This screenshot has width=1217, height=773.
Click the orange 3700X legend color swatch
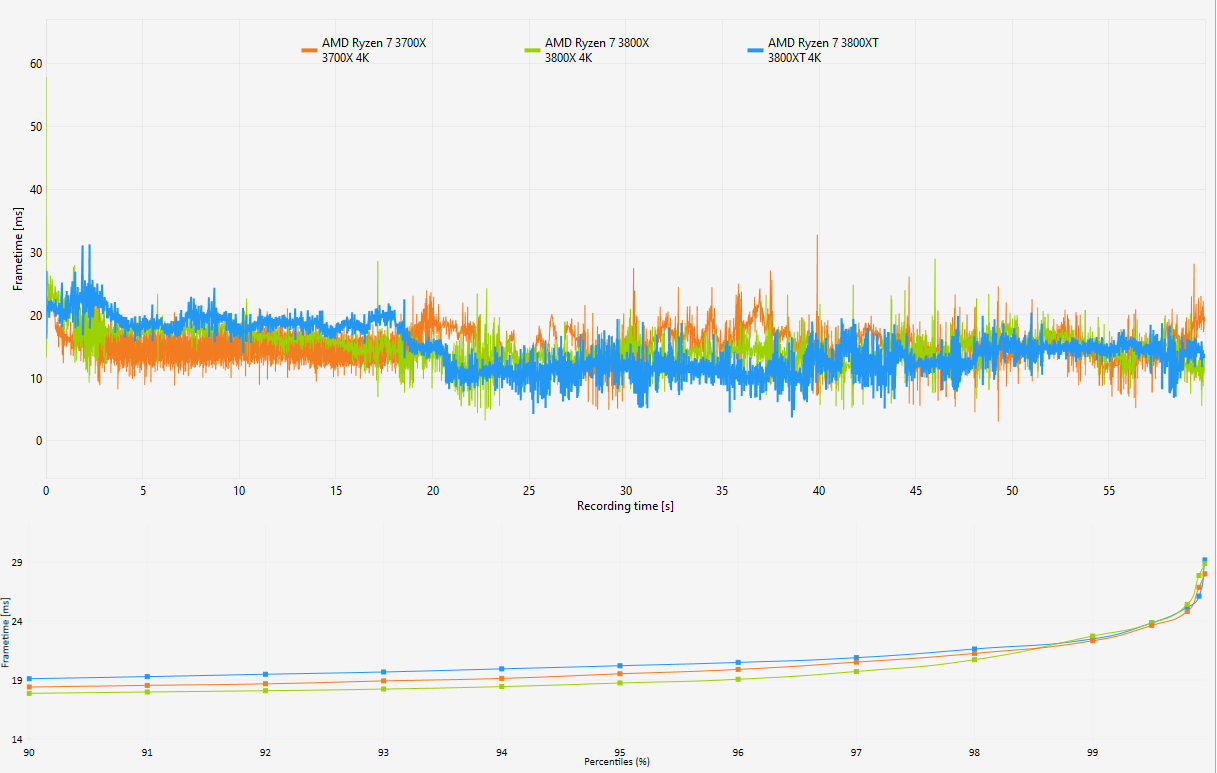[309, 50]
